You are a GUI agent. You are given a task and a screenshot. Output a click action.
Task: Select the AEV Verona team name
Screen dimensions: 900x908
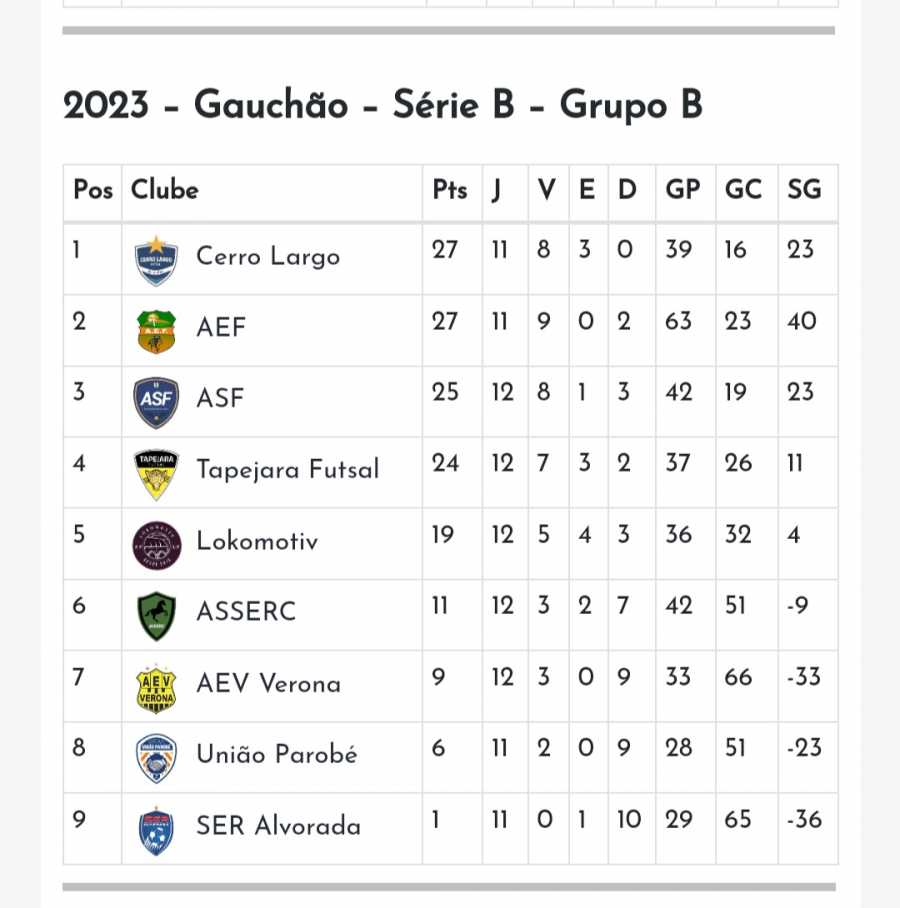tap(269, 684)
